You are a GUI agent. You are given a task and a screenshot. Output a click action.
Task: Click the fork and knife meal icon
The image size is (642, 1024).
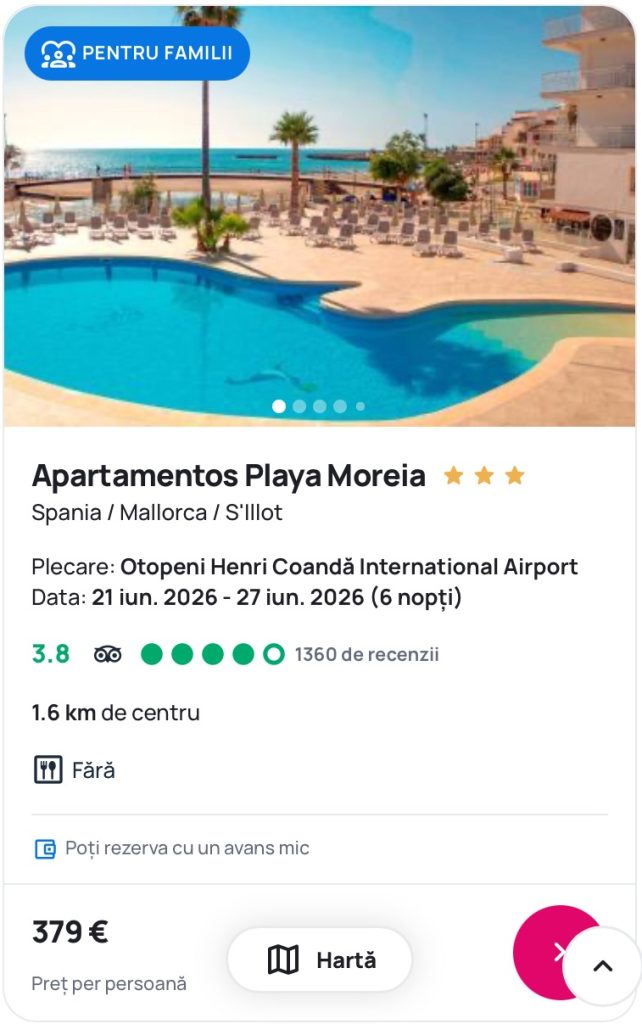point(48,770)
